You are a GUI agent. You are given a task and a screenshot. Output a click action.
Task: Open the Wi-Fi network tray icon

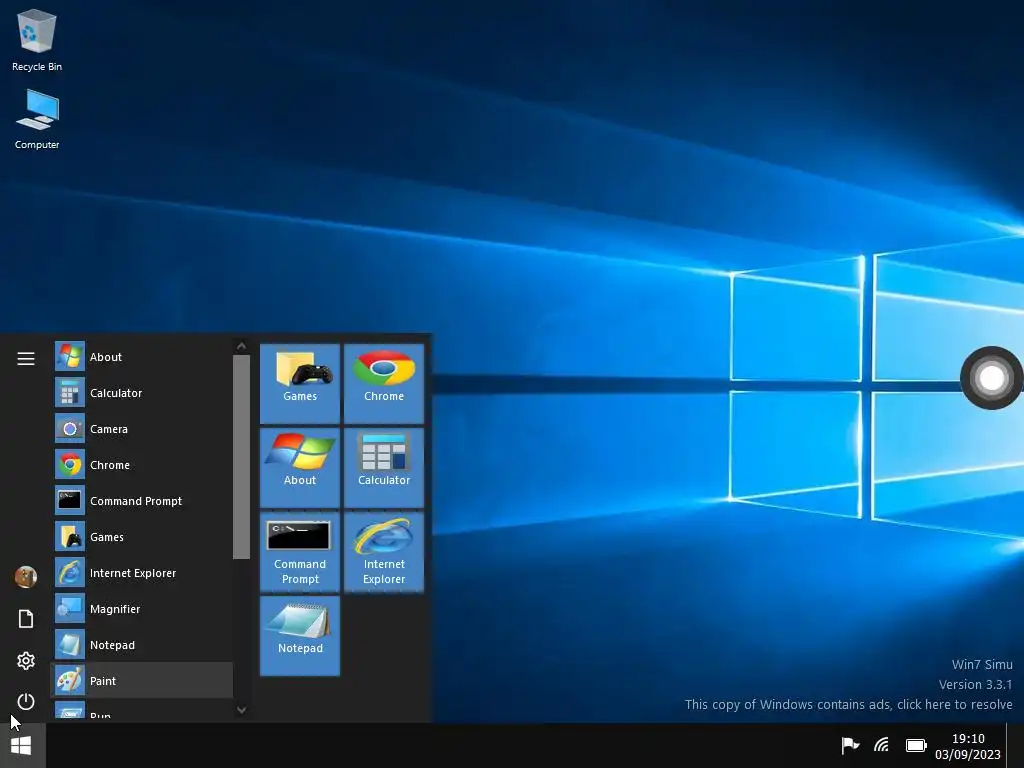click(x=882, y=745)
